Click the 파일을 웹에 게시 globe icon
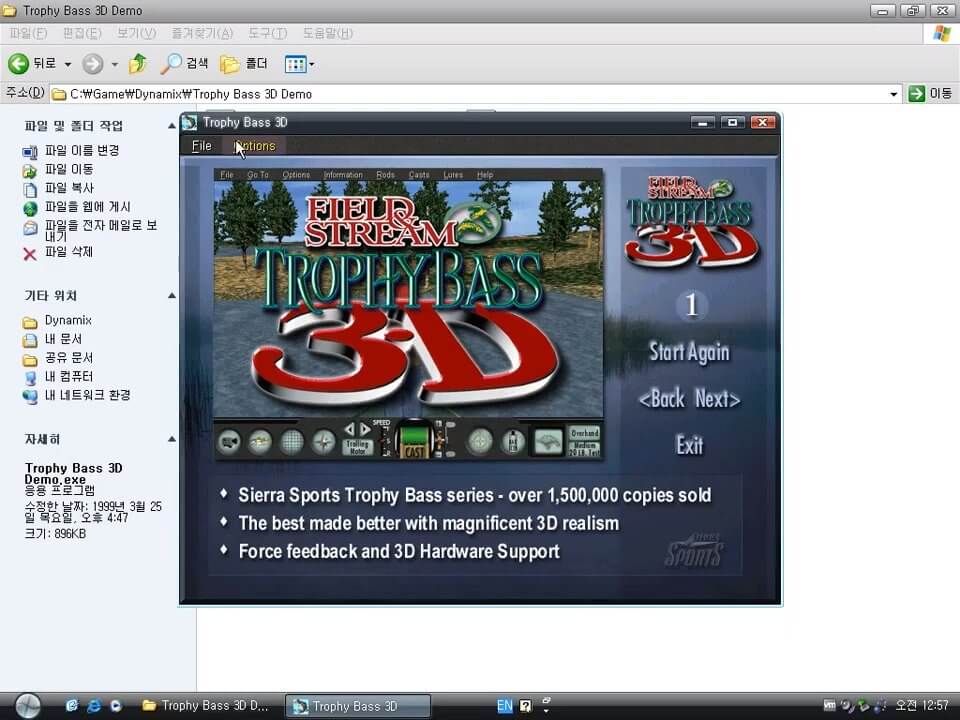960x720 pixels. click(x=30, y=208)
